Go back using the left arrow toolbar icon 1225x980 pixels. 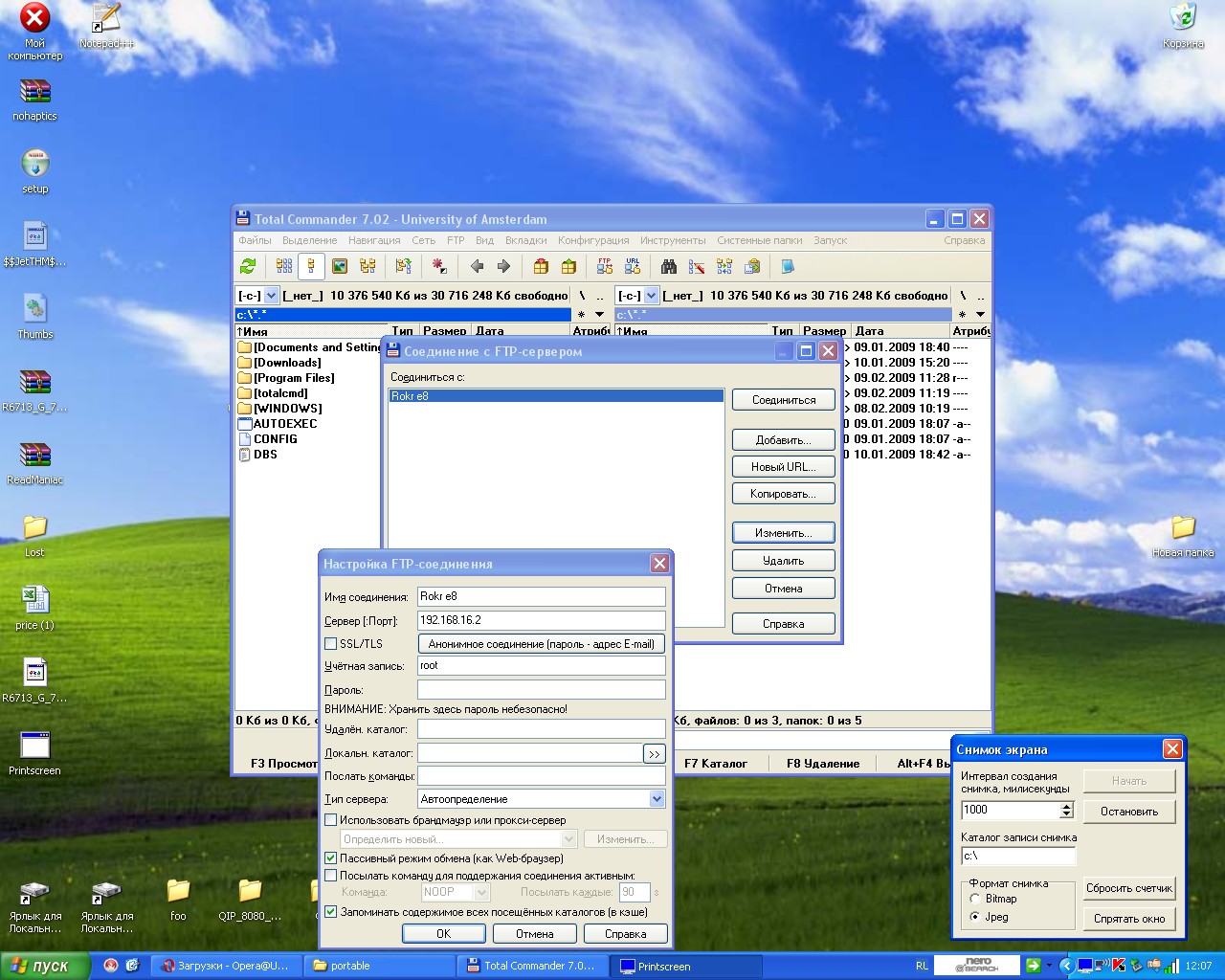click(x=477, y=266)
